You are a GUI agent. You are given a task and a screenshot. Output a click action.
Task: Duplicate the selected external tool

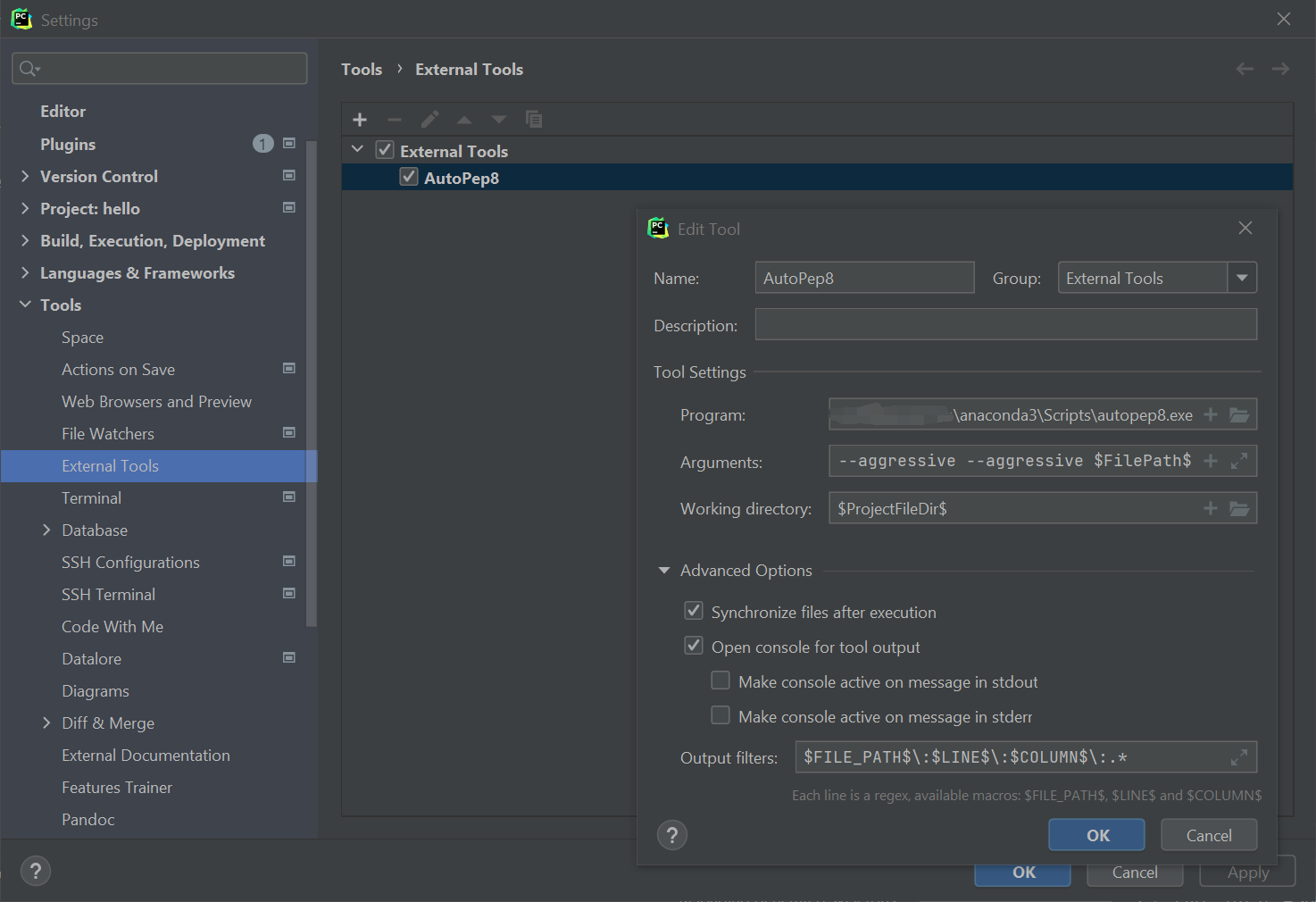534,119
